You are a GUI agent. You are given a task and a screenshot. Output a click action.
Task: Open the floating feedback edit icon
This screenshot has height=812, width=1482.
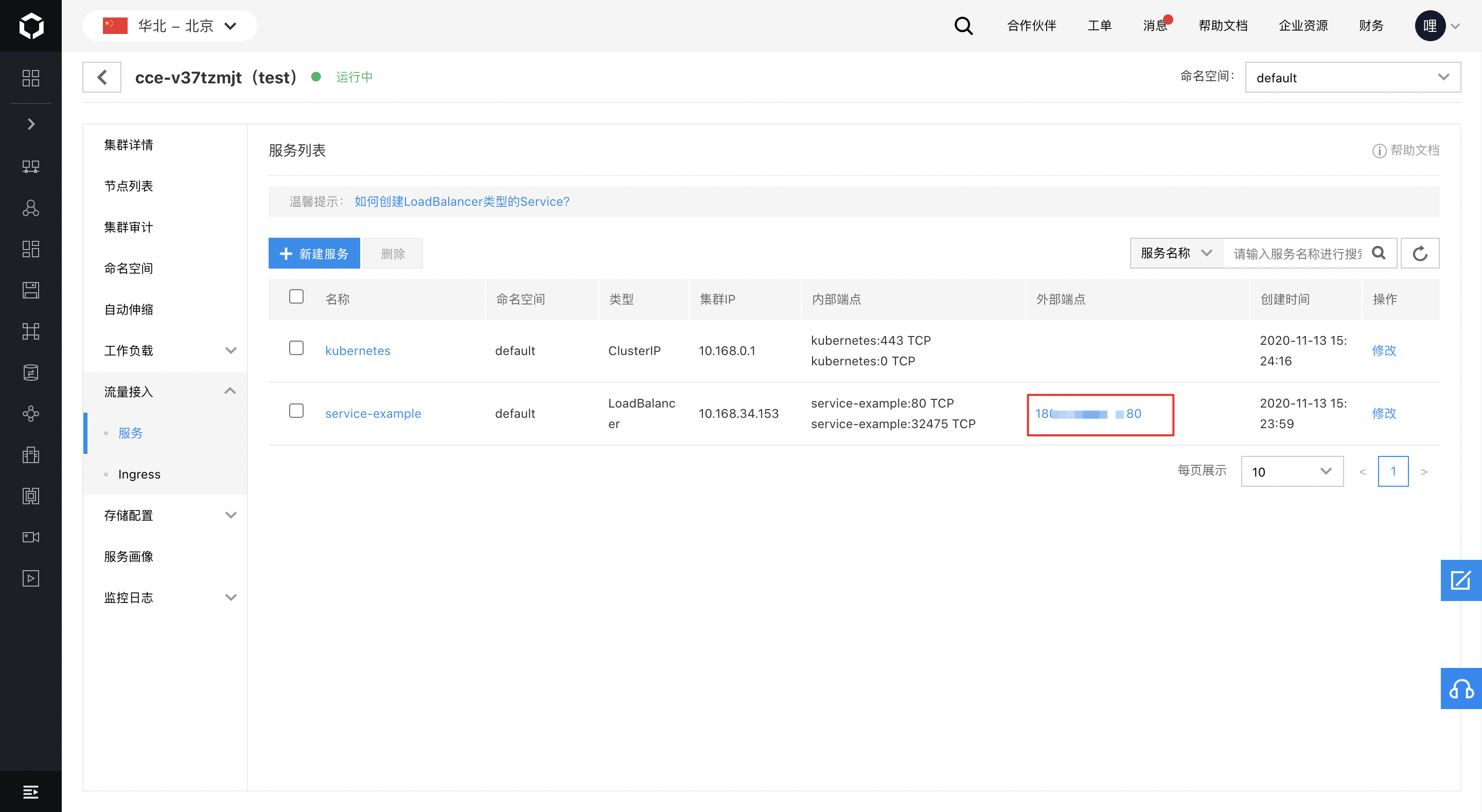[x=1461, y=580]
